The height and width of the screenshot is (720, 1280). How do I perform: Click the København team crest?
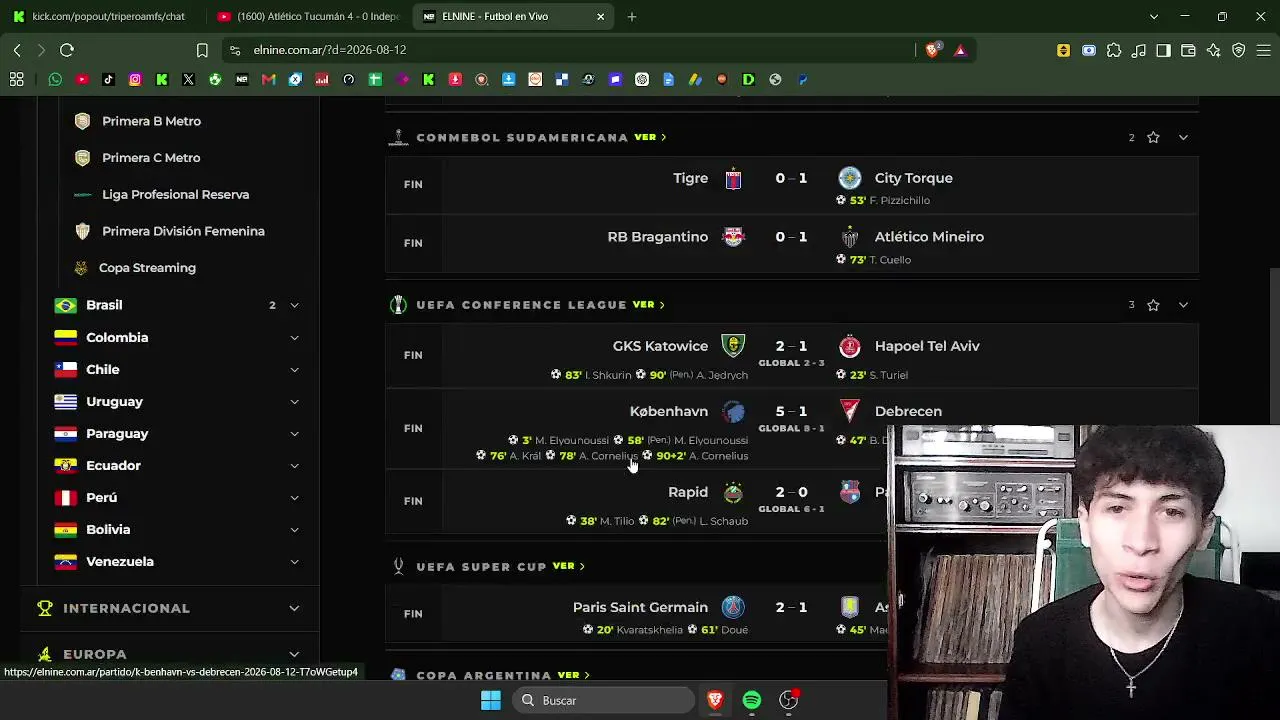[734, 412]
